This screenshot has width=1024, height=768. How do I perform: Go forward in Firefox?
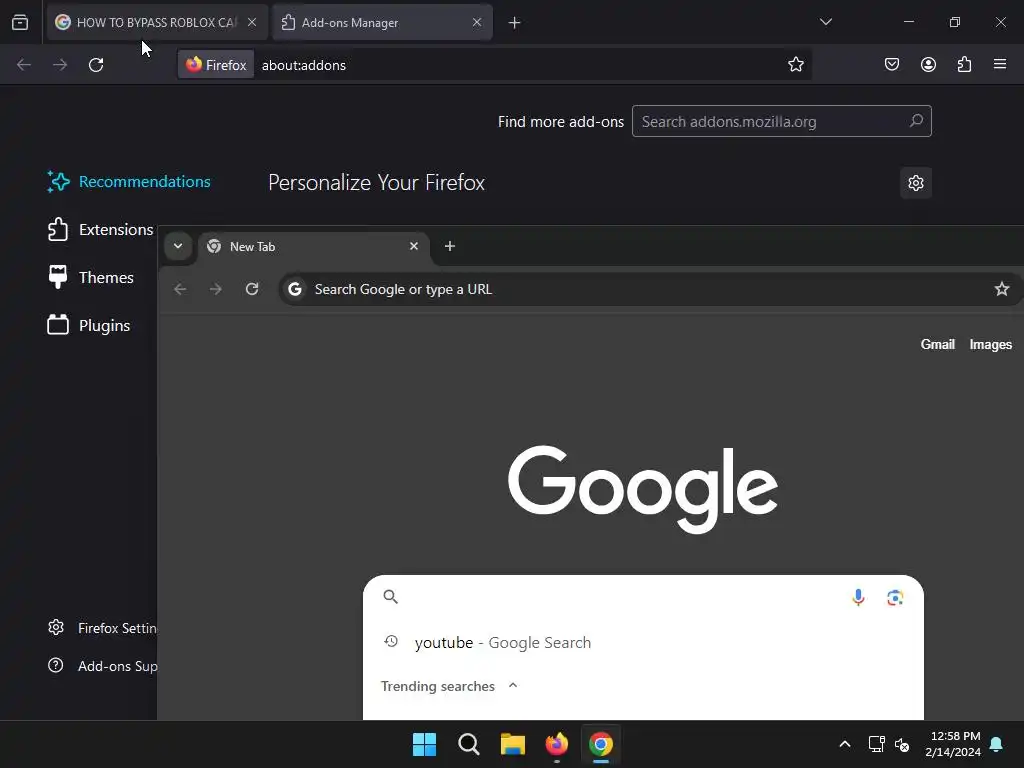point(60,65)
